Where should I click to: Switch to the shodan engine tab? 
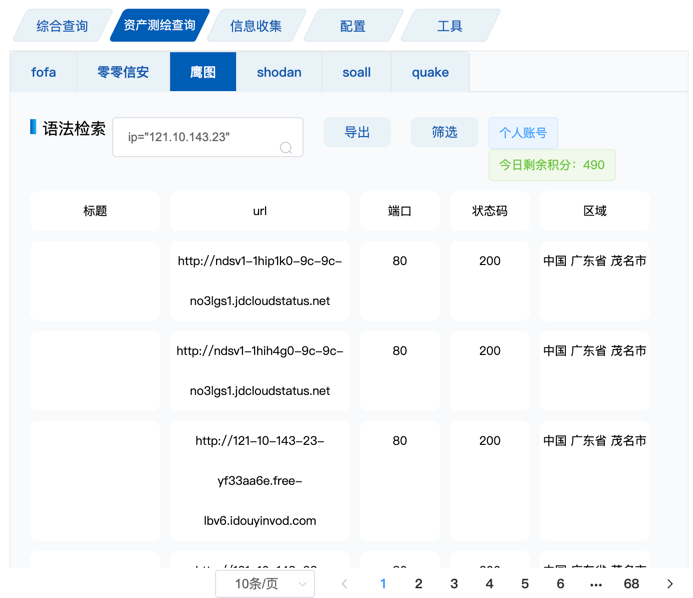point(279,72)
